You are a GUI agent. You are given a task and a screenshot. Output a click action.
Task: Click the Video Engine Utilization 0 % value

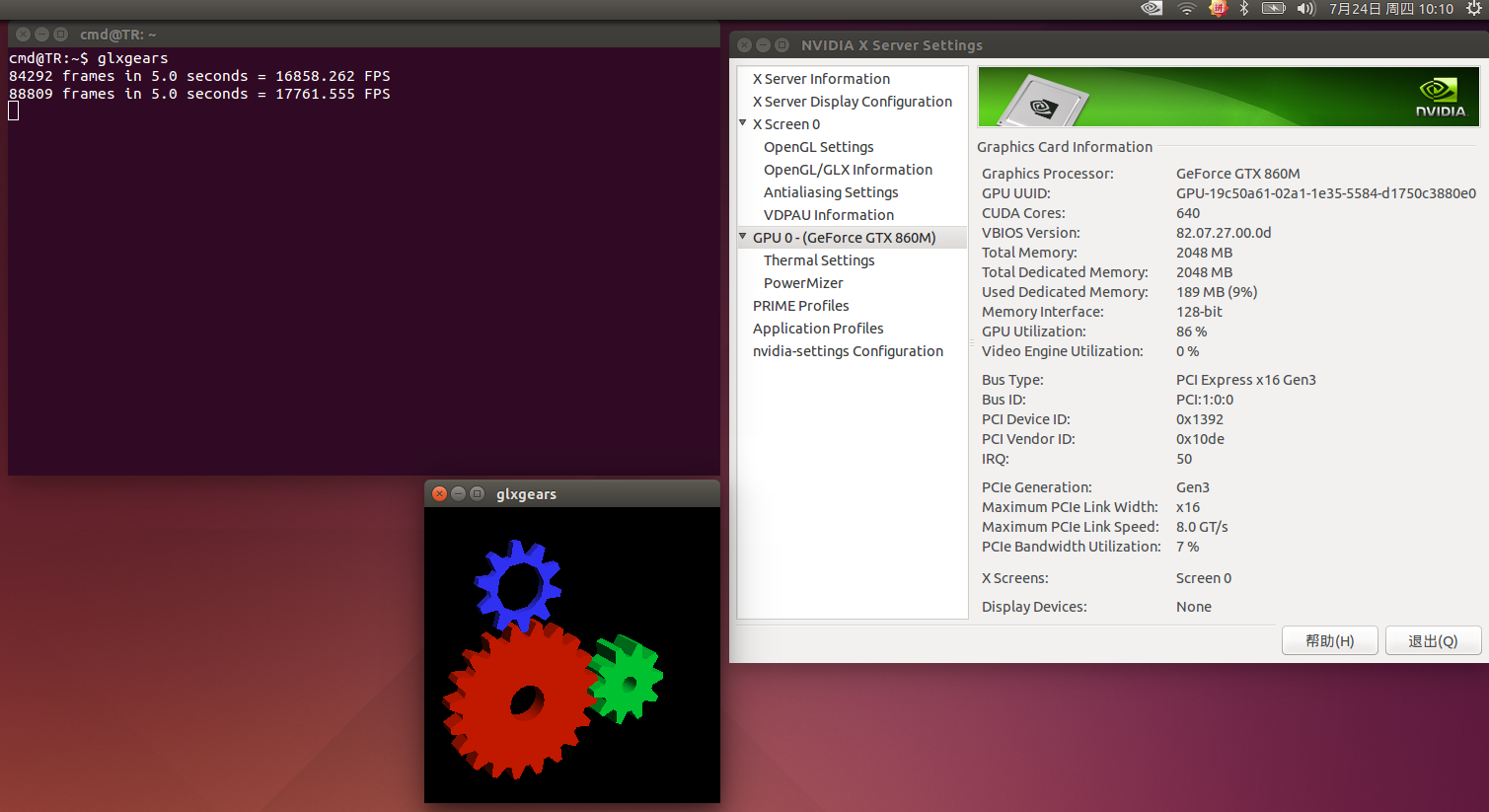point(1187,351)
